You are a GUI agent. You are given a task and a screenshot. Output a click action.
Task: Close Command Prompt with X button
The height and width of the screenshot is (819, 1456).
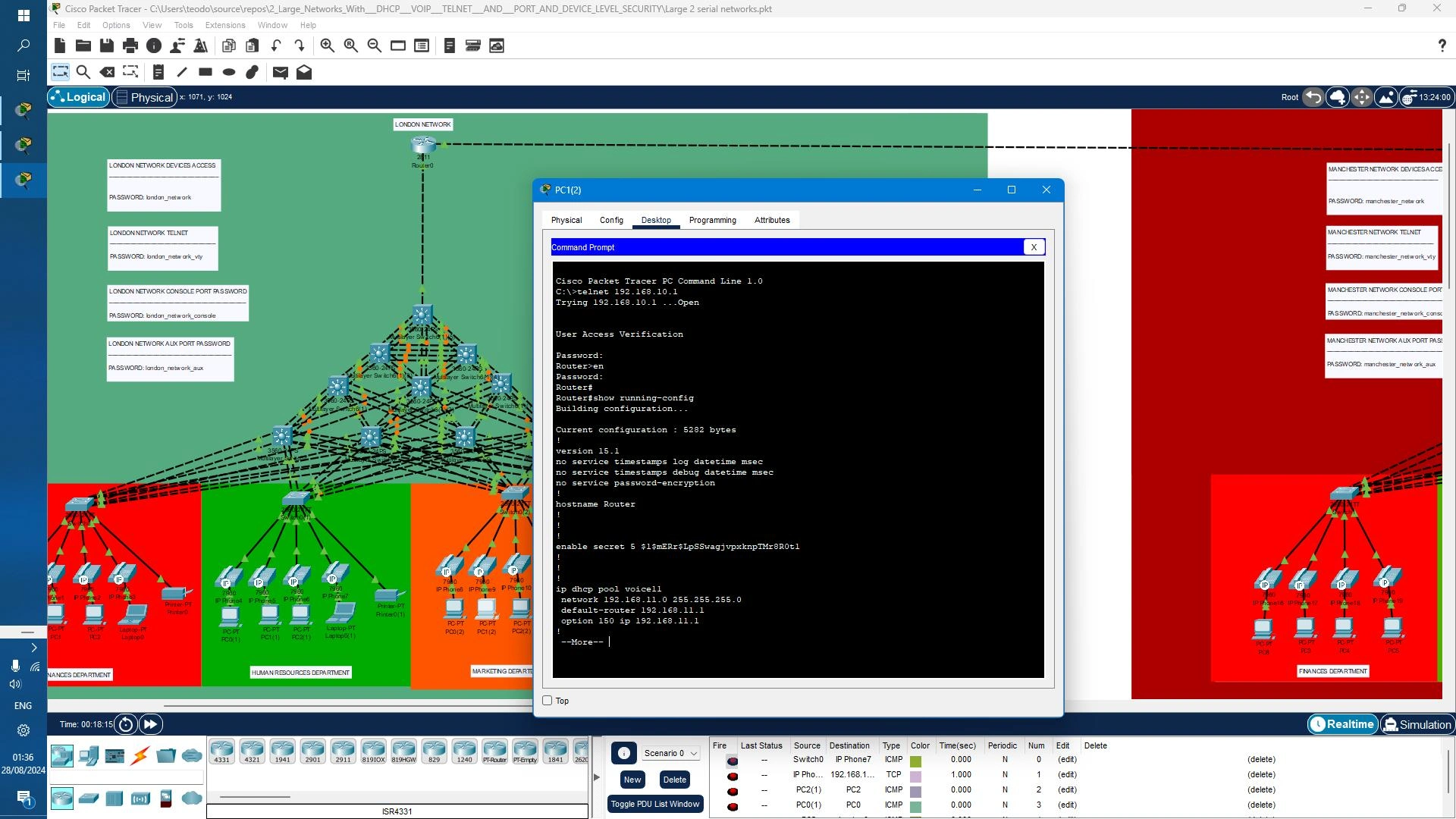coord(1034,247)
